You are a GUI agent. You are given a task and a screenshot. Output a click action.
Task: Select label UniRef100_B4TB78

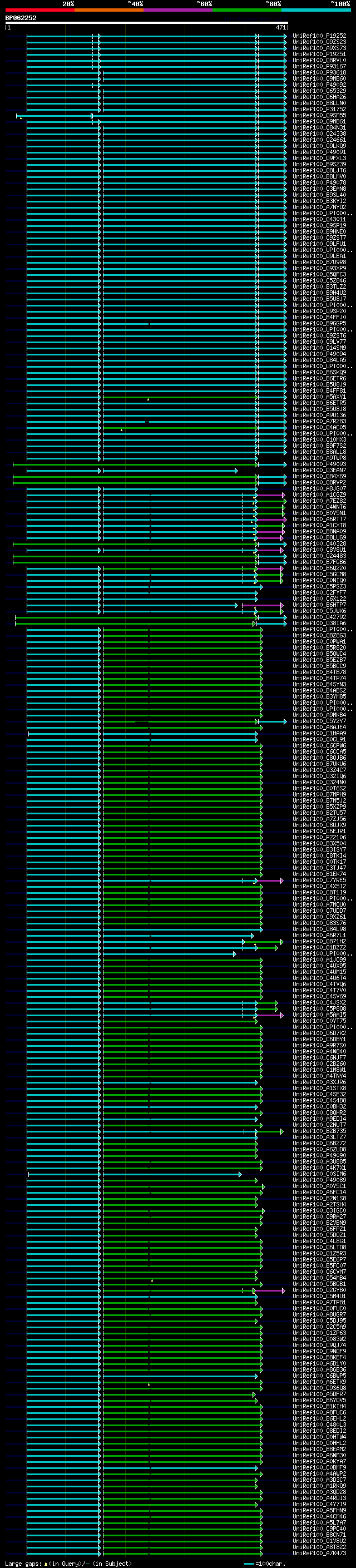(319, 672)
